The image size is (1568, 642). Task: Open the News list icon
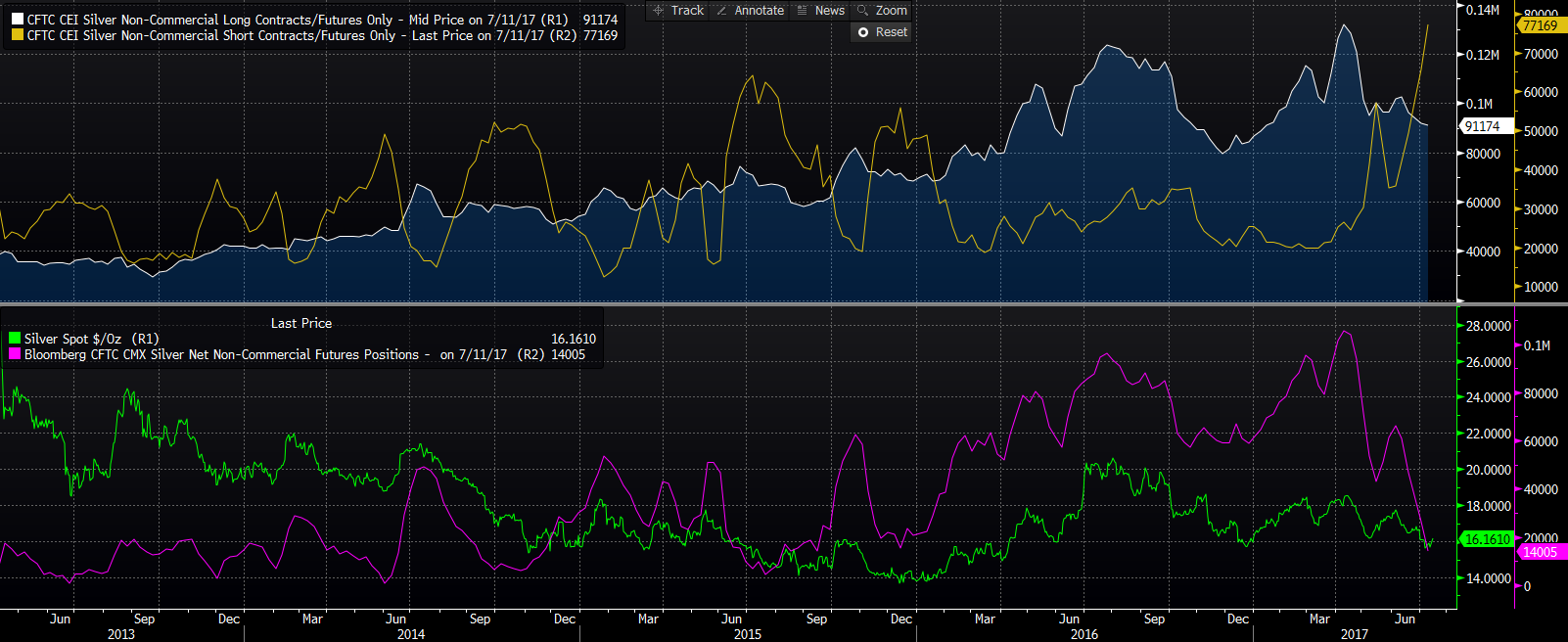point(803,11)
